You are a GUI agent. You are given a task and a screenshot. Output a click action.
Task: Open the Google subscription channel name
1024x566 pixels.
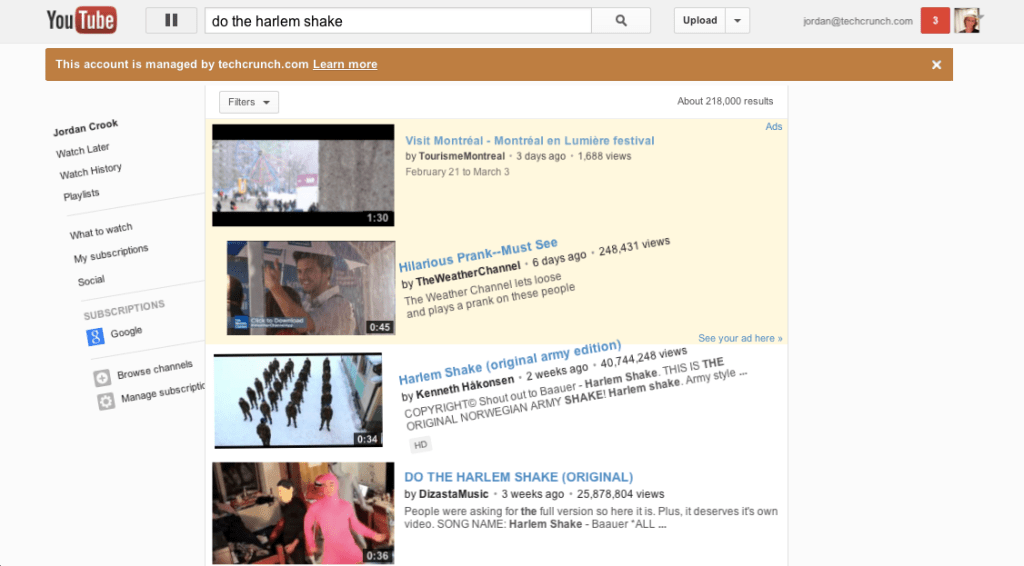coord(126,332)
